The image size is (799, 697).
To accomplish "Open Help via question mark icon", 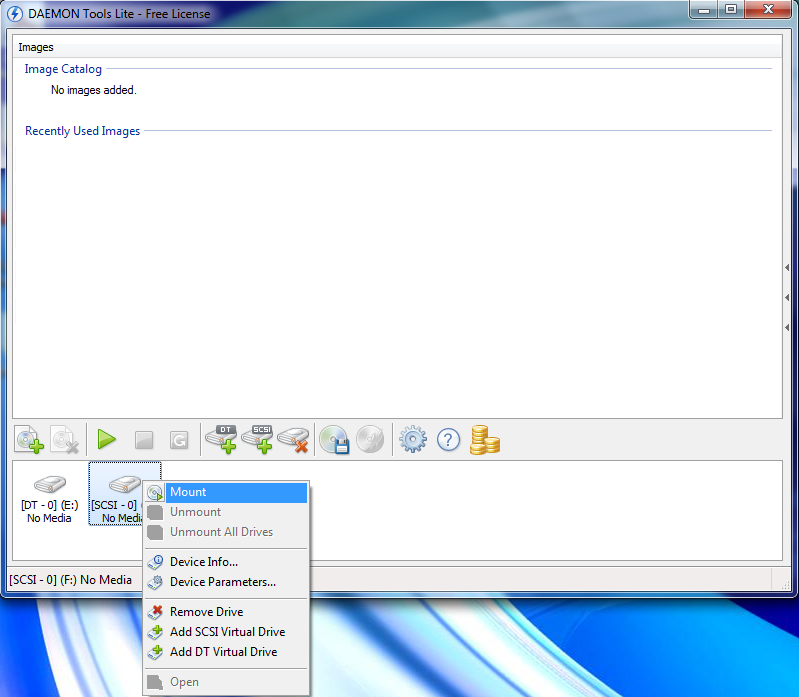I will (x=448, y=440).
